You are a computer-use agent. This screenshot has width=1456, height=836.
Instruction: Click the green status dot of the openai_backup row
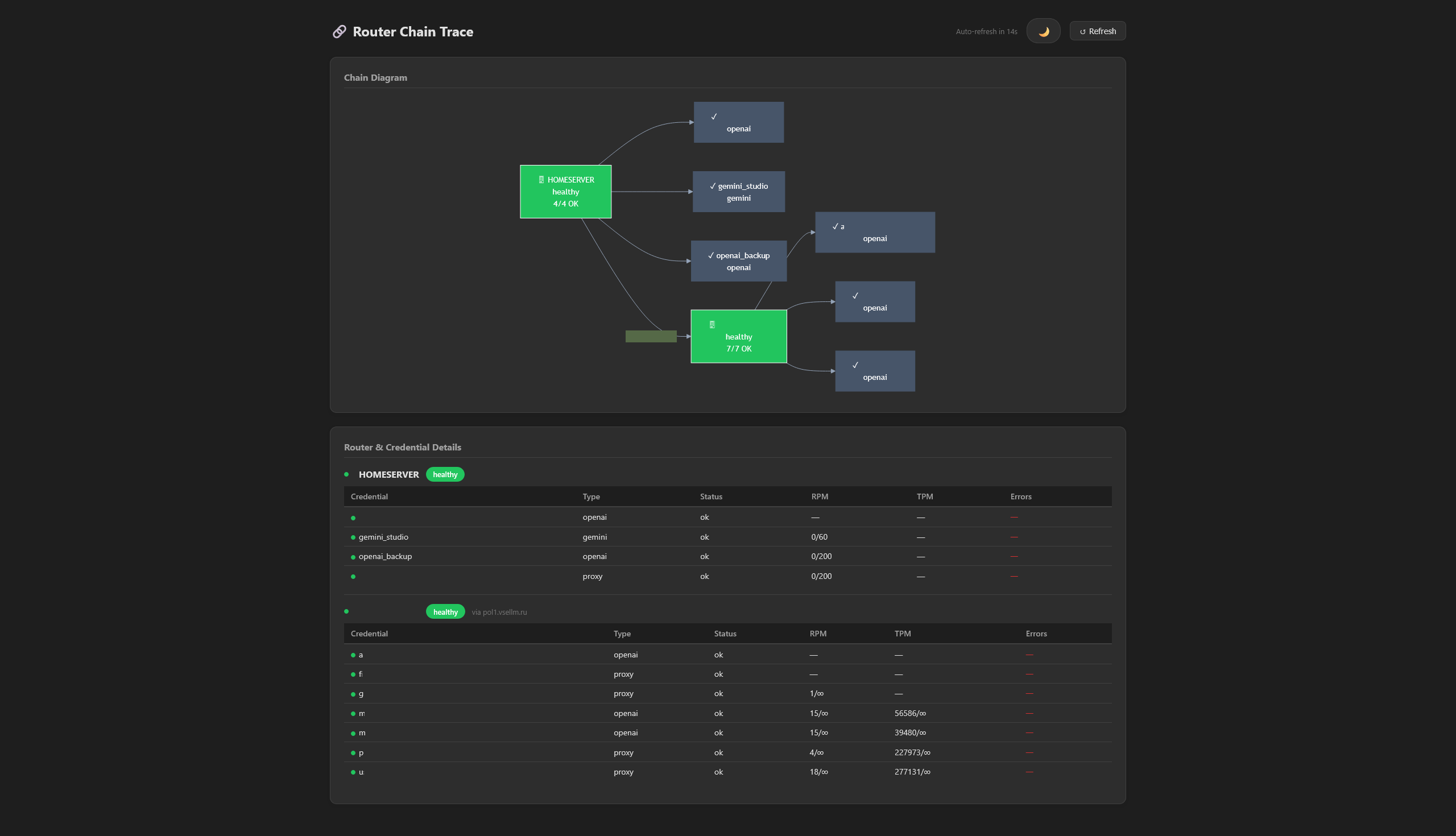(353, 557)
